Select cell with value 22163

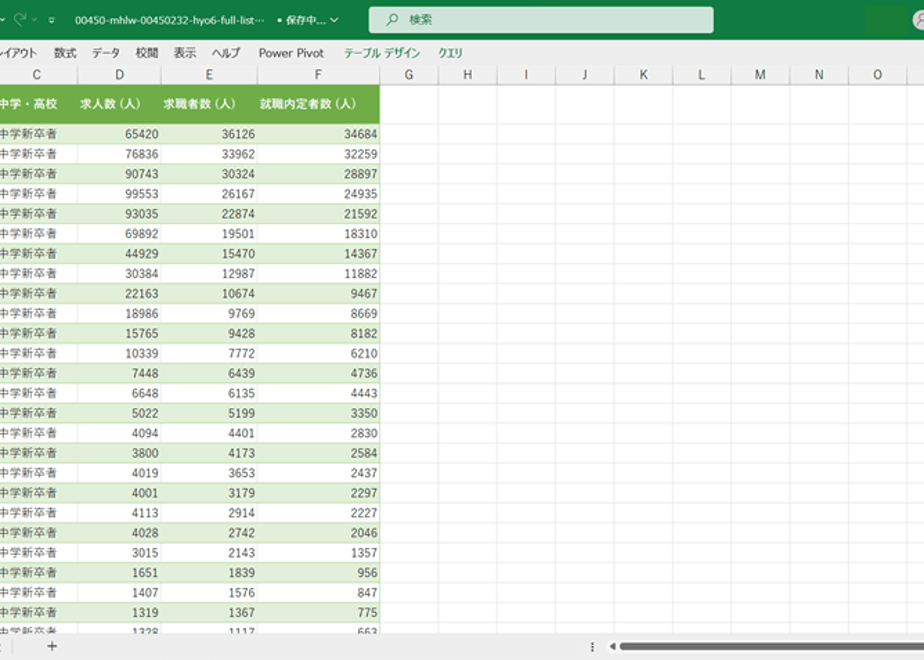point(120,293)
